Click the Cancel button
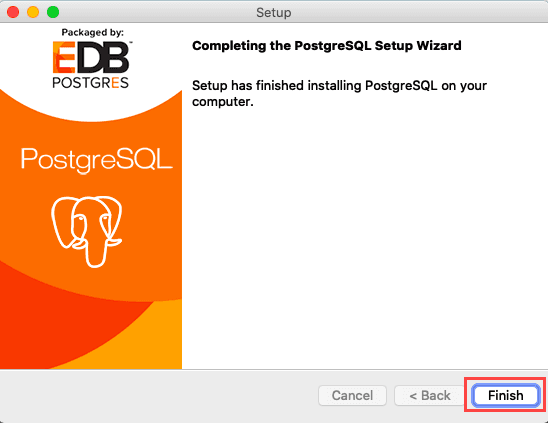Viewport: 548px width, 423px height. point(352,395)
